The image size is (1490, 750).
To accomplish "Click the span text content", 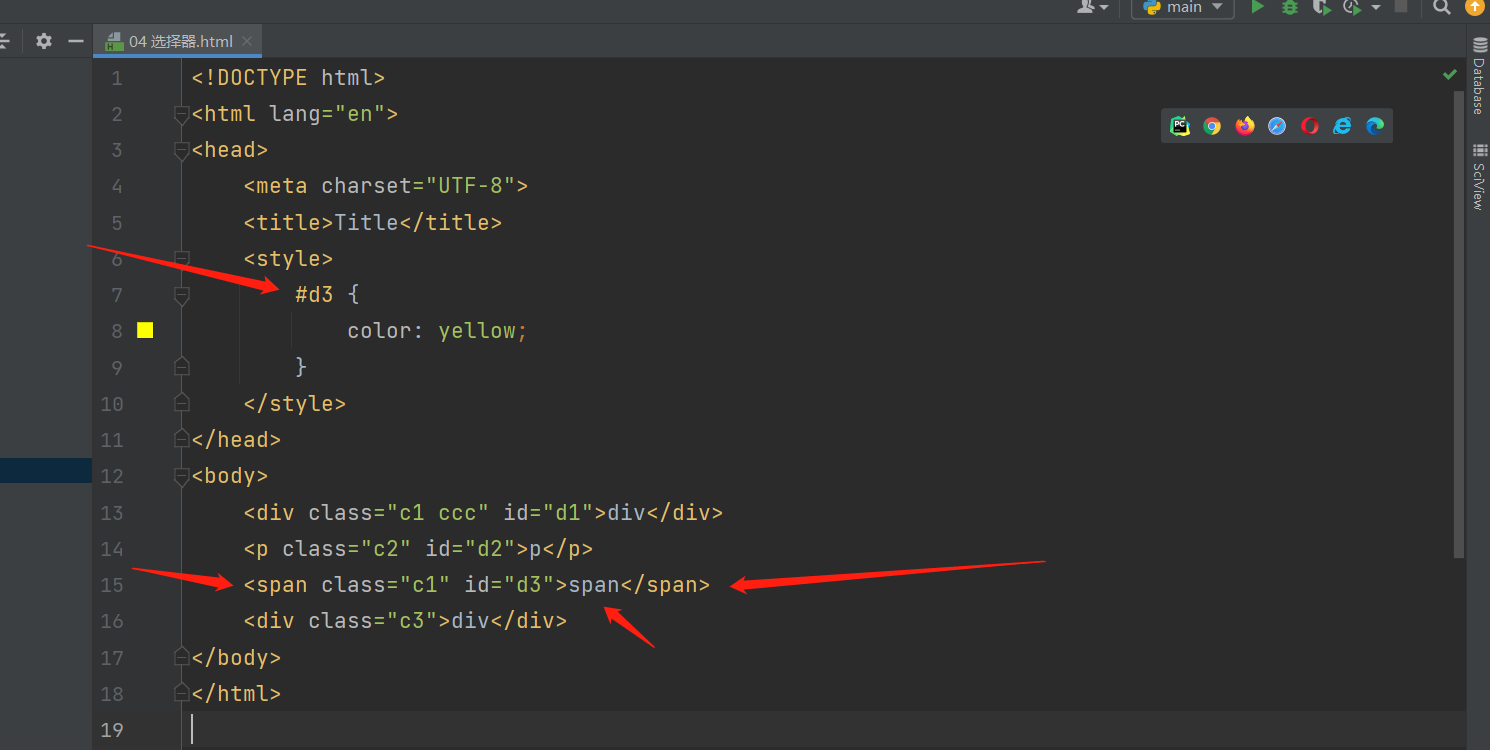I will click(594, 585).
